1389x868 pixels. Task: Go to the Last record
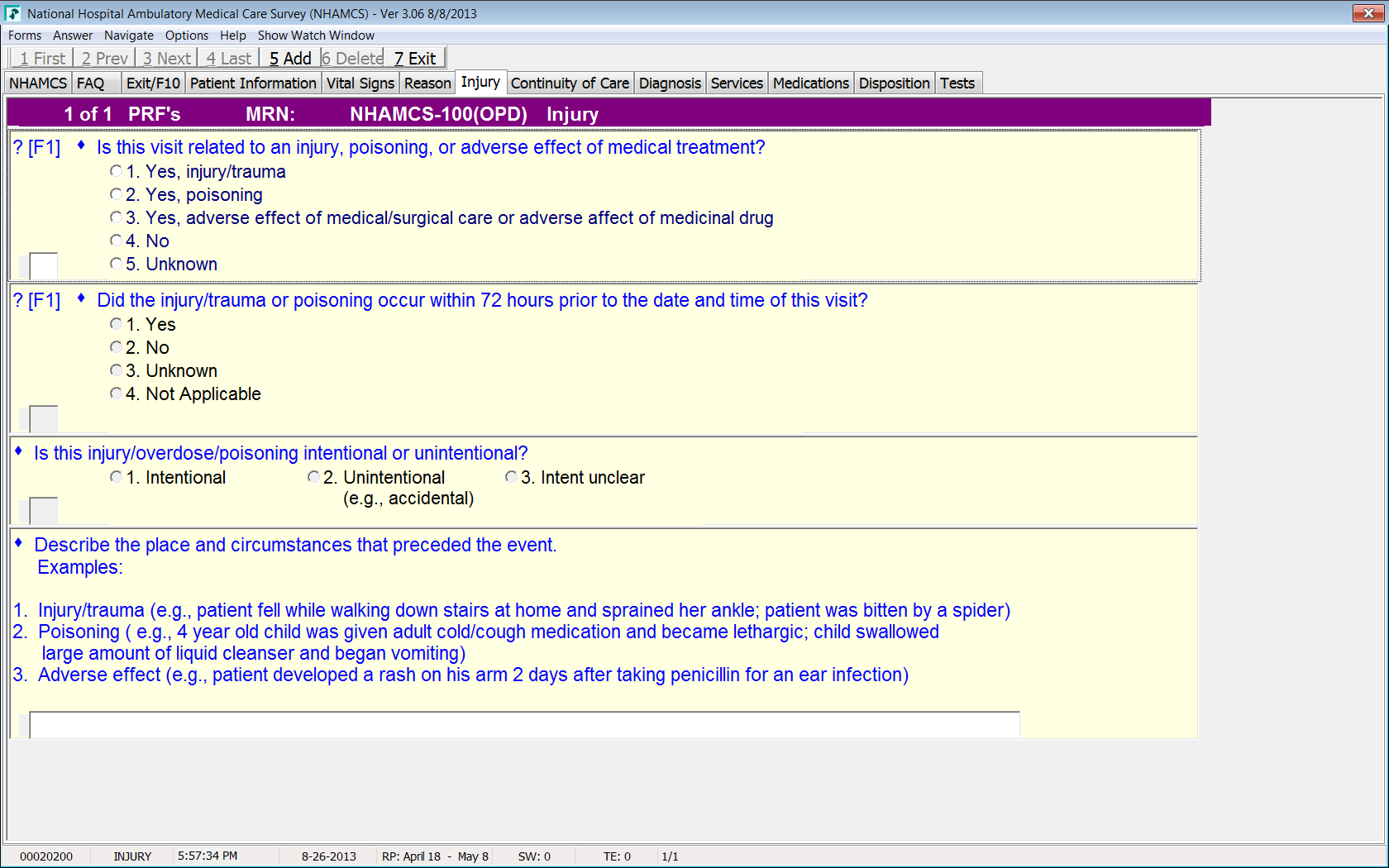[x=228, y=58]
